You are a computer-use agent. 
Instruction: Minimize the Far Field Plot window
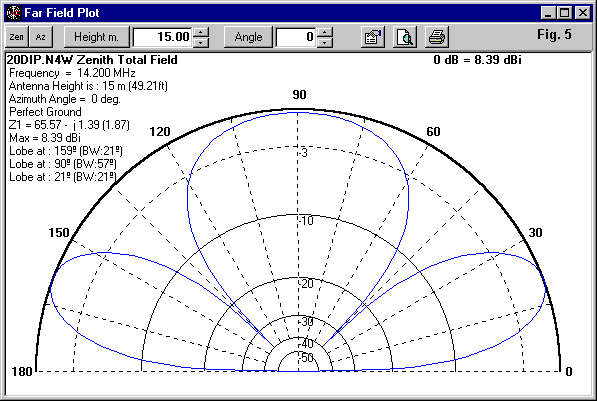pyautogui.click(x=548, y=13)
